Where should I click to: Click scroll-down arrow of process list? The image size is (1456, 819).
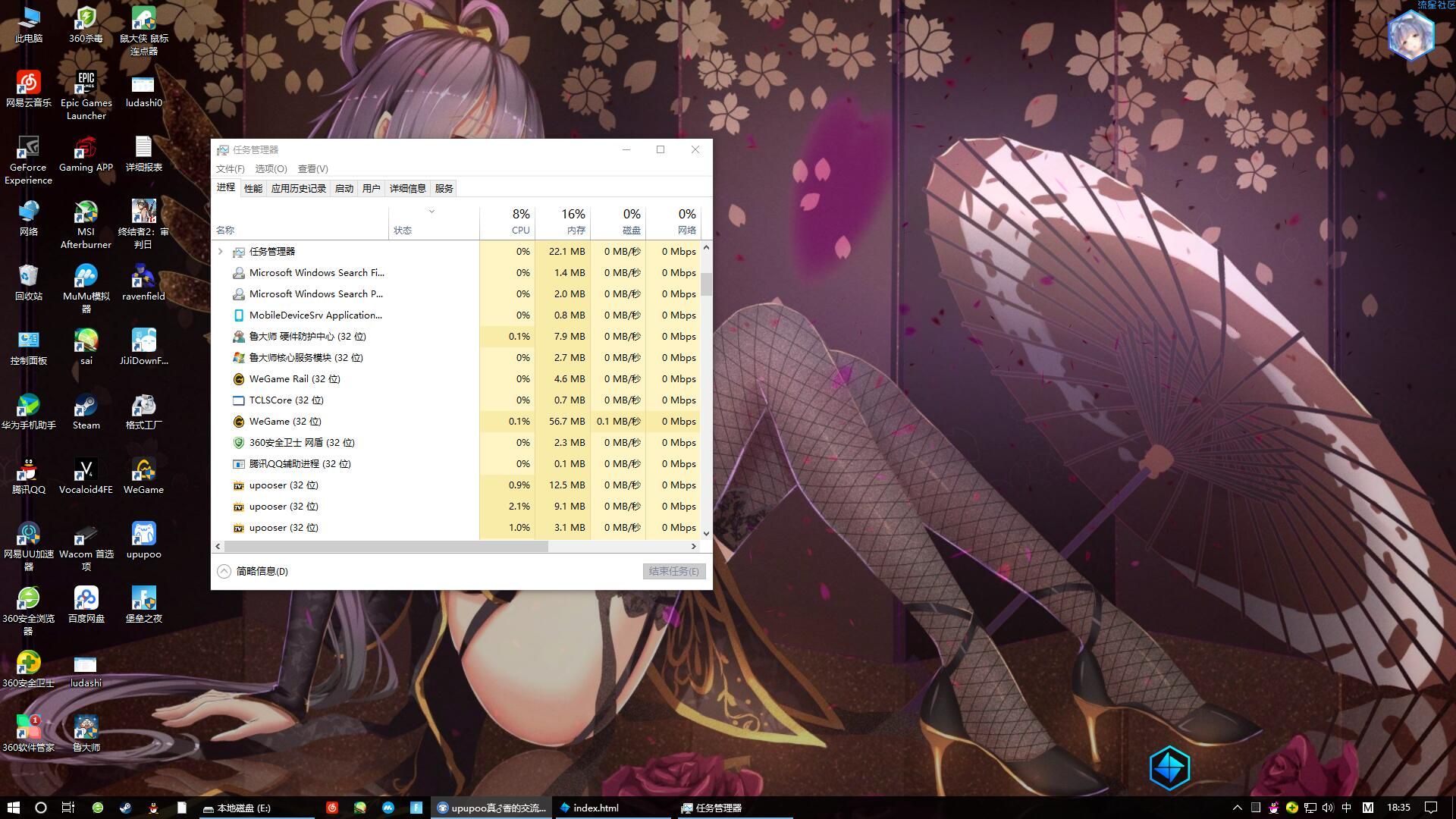click(x=706, y=533)
